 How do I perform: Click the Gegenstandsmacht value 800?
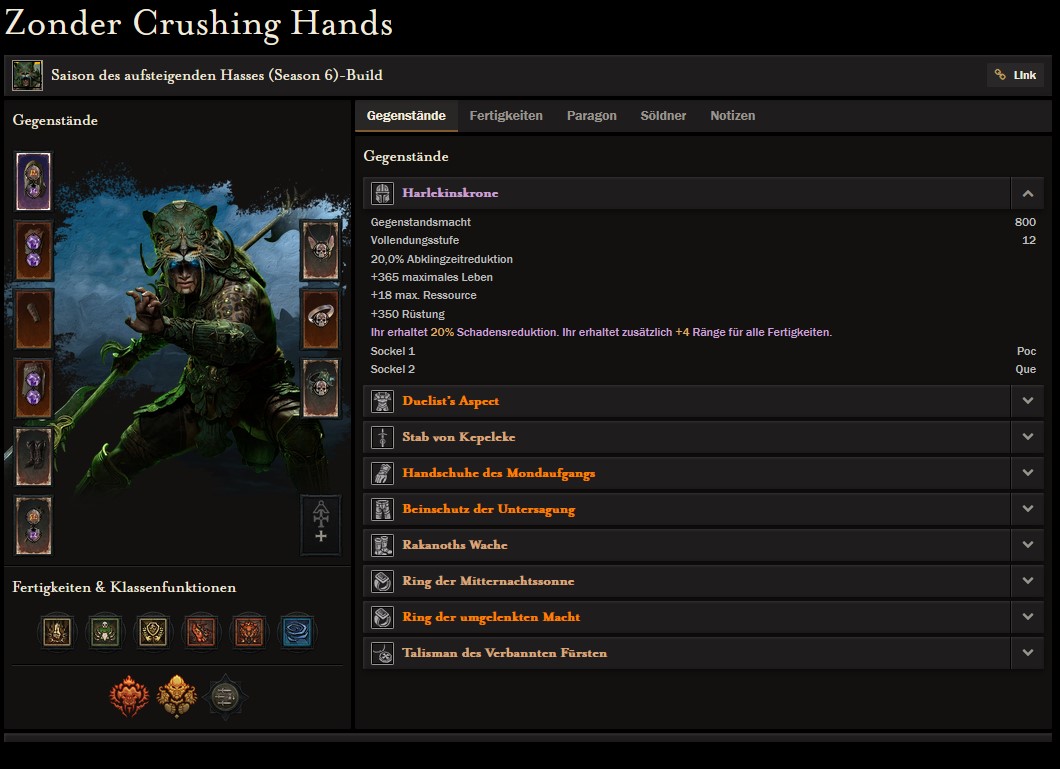pyautogui.click(x=1025, y=222)
